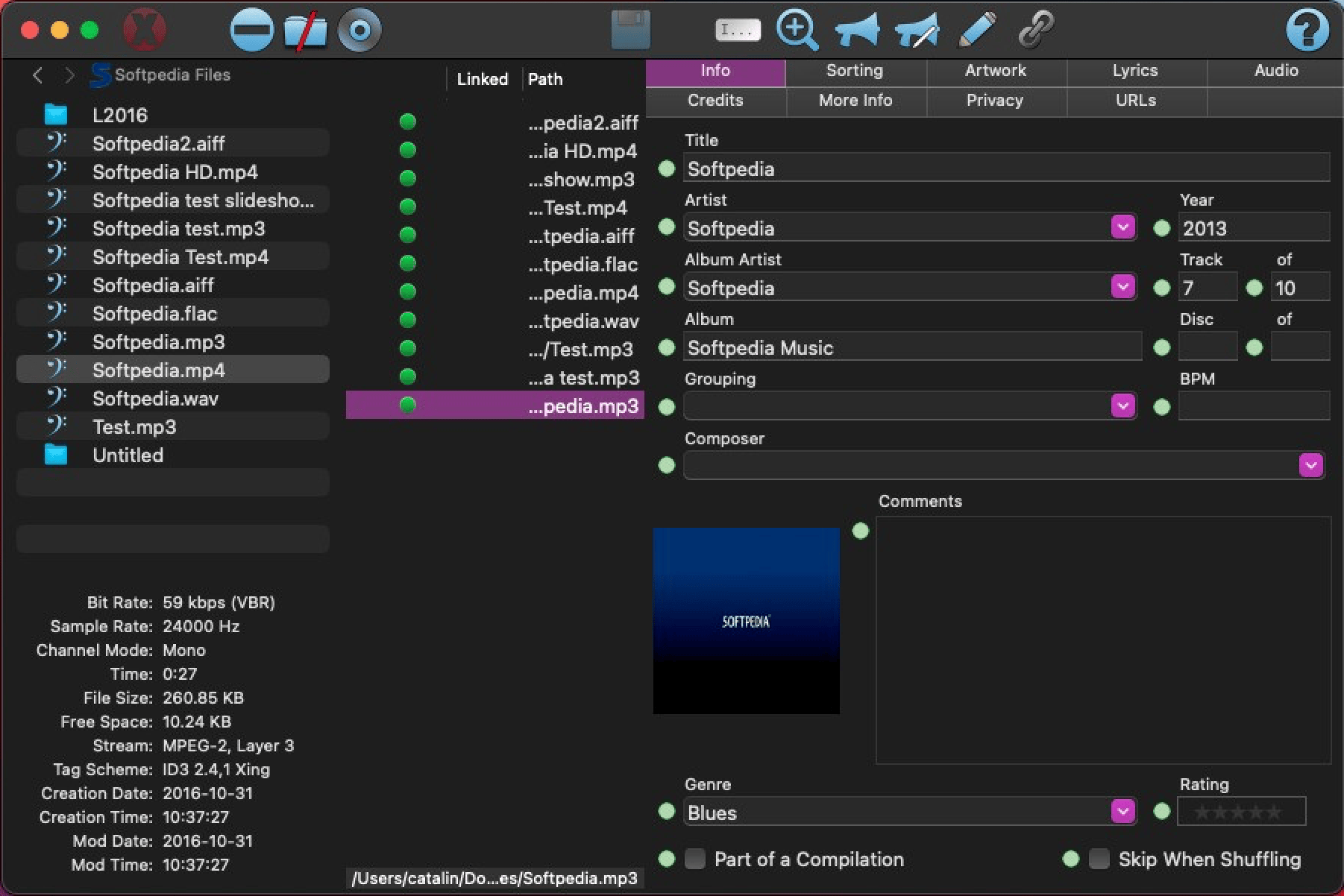1344x896 pixels.
Task: Click the folder with red slash icon
Action: 305,31
